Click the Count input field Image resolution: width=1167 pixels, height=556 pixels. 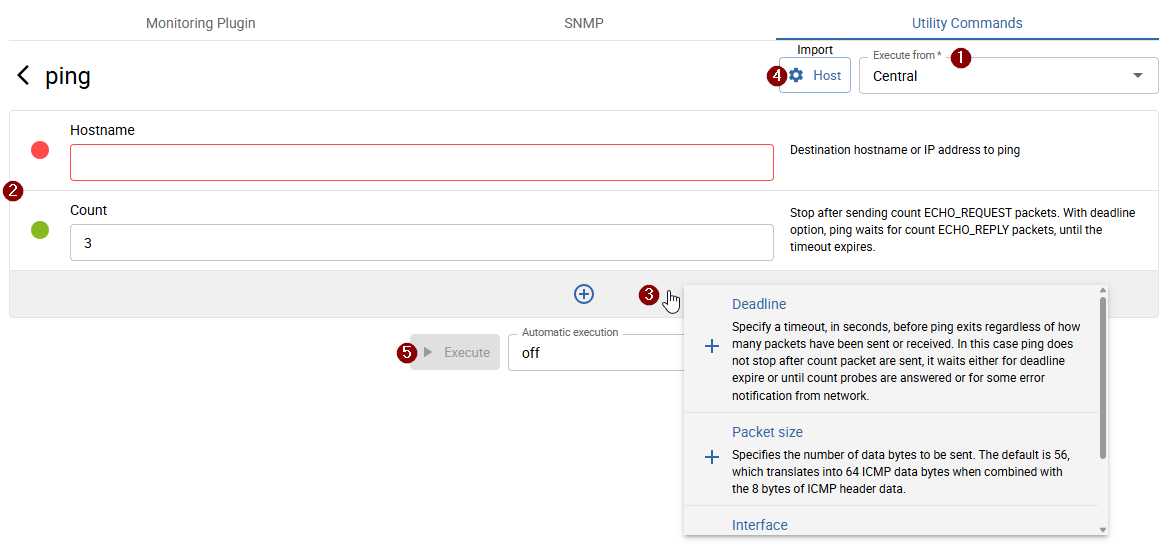coord(421,243)
